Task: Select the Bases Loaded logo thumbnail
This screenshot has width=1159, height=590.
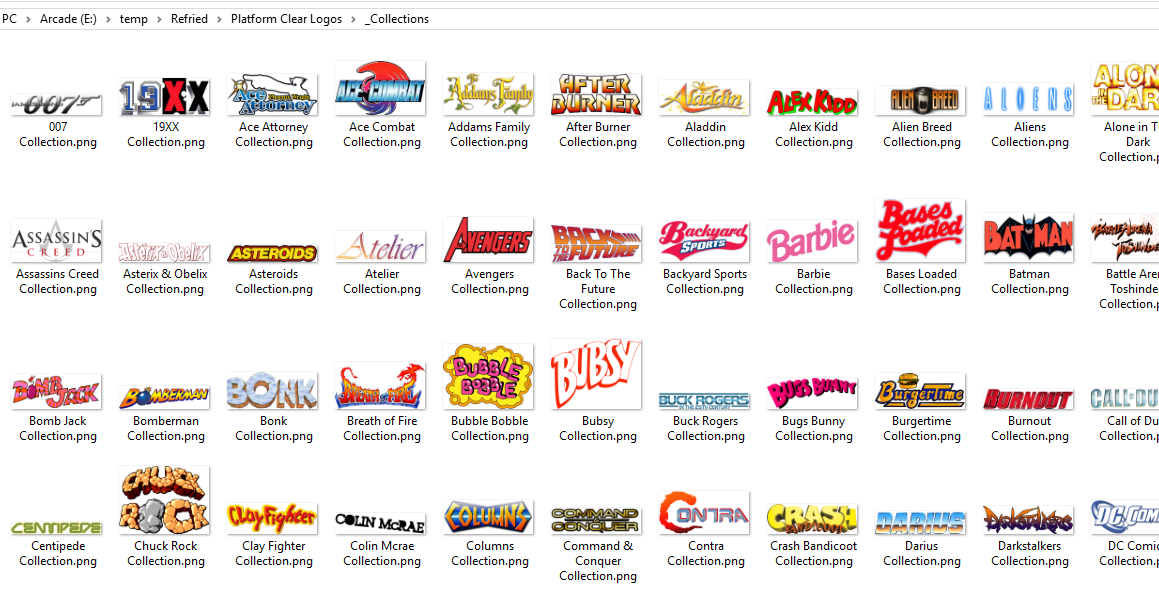Action: (x=920, y=231)
